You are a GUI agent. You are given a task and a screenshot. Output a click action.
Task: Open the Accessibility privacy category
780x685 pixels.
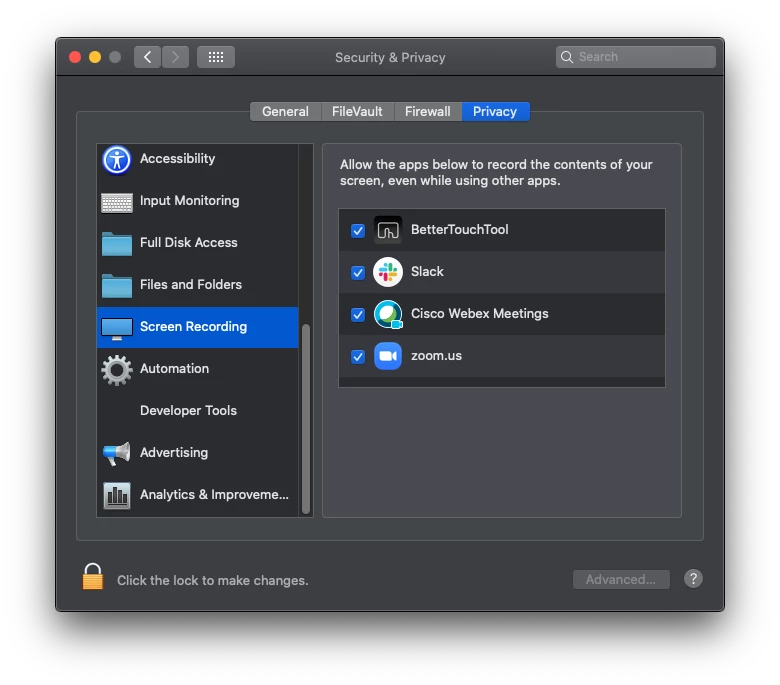(x=197, y=159)
